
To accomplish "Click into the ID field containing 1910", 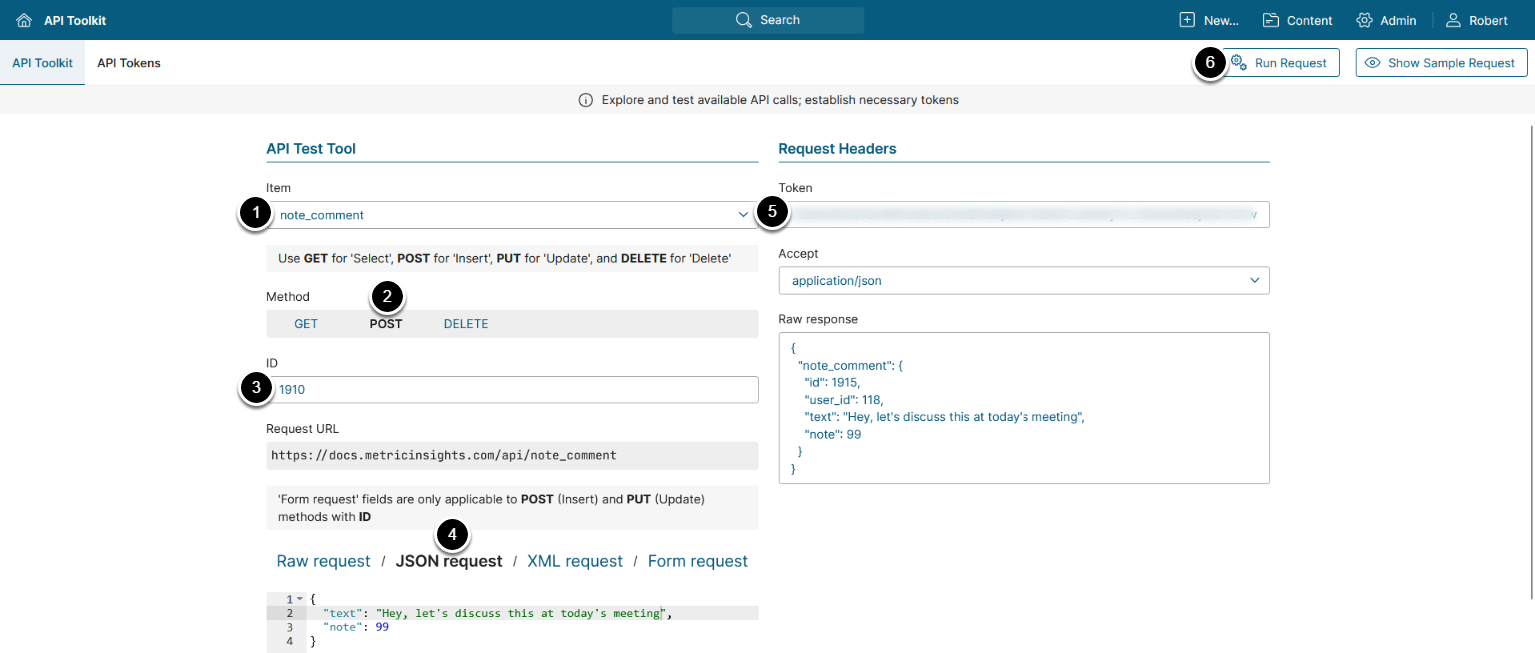I will pyautogui.click(x=512, y=390).
